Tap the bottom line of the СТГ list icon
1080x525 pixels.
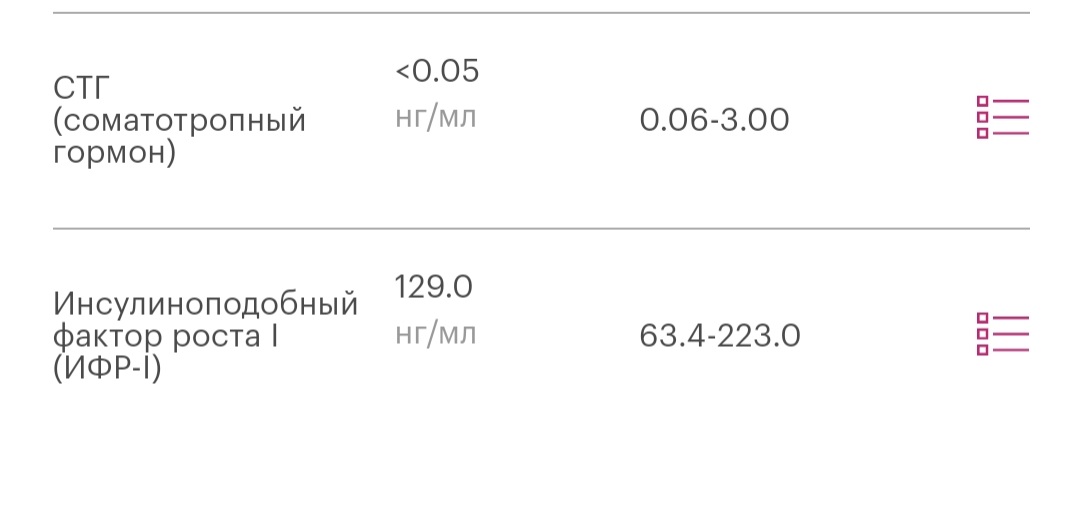click(1011, 134)
